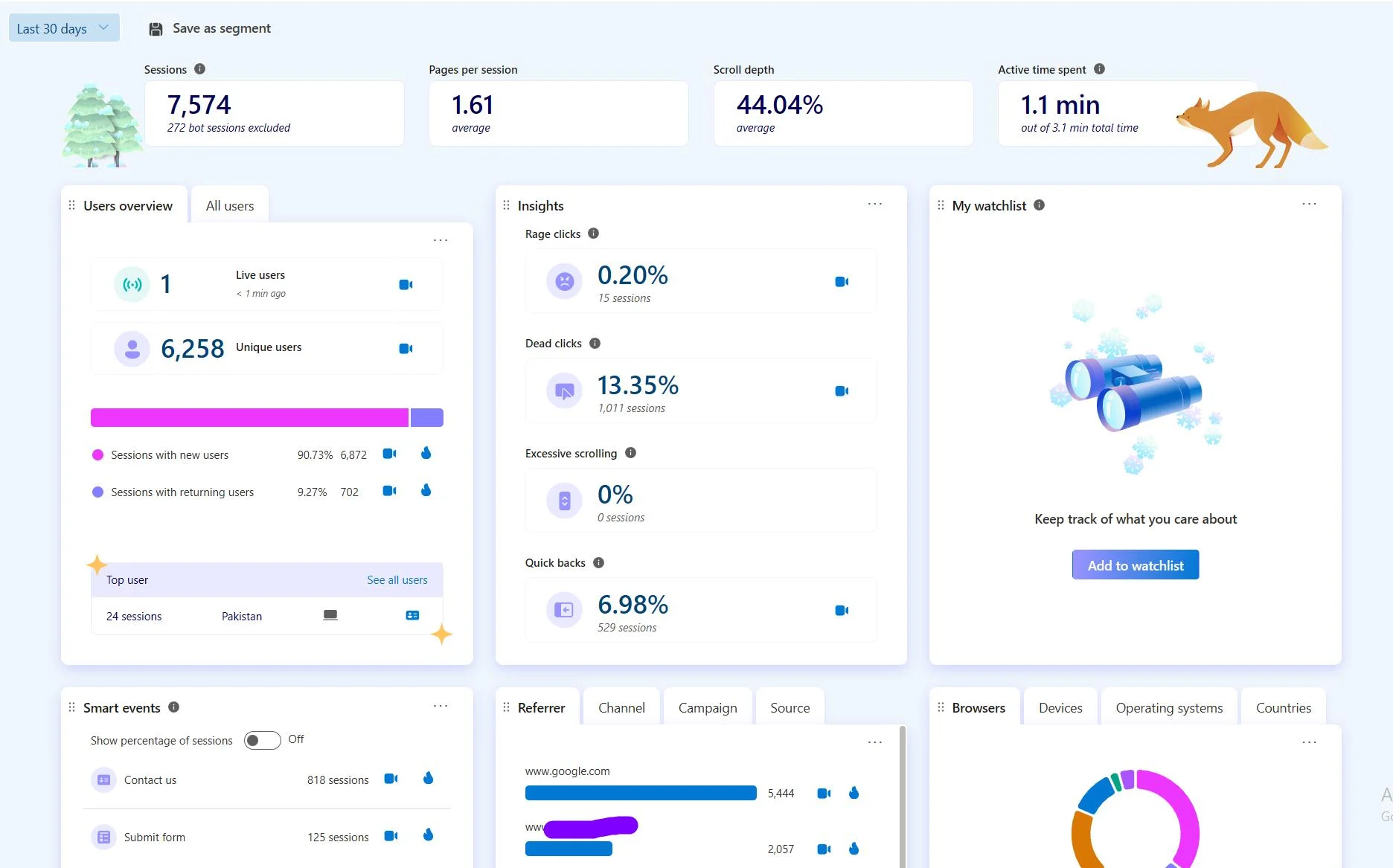Open Dead clicks recordings camera icon
Viewport: 1393px width, 868px height.
(842, 391)
